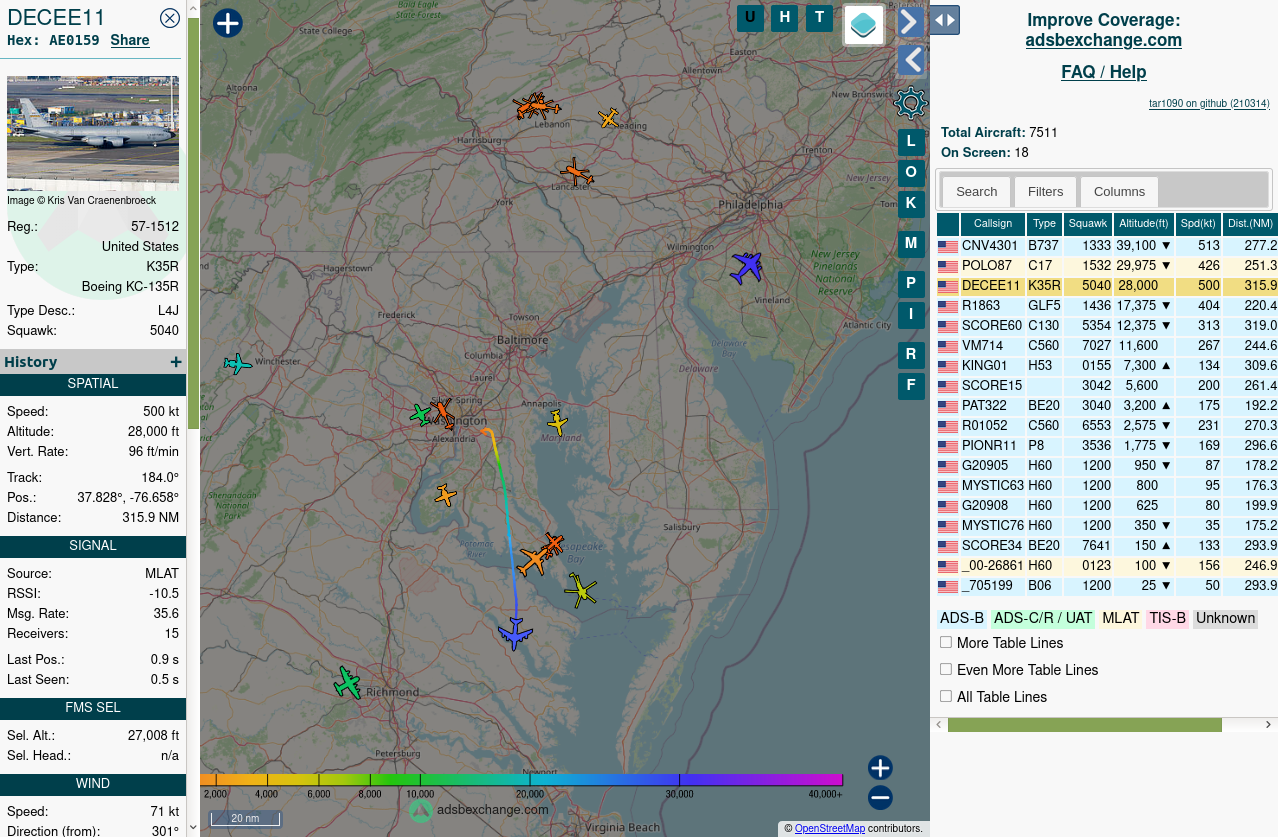Select the orange aircraft icon south of Washington
Viewport: 1278px width, 837px height.
pyautogui.click(x=445, y=495)
